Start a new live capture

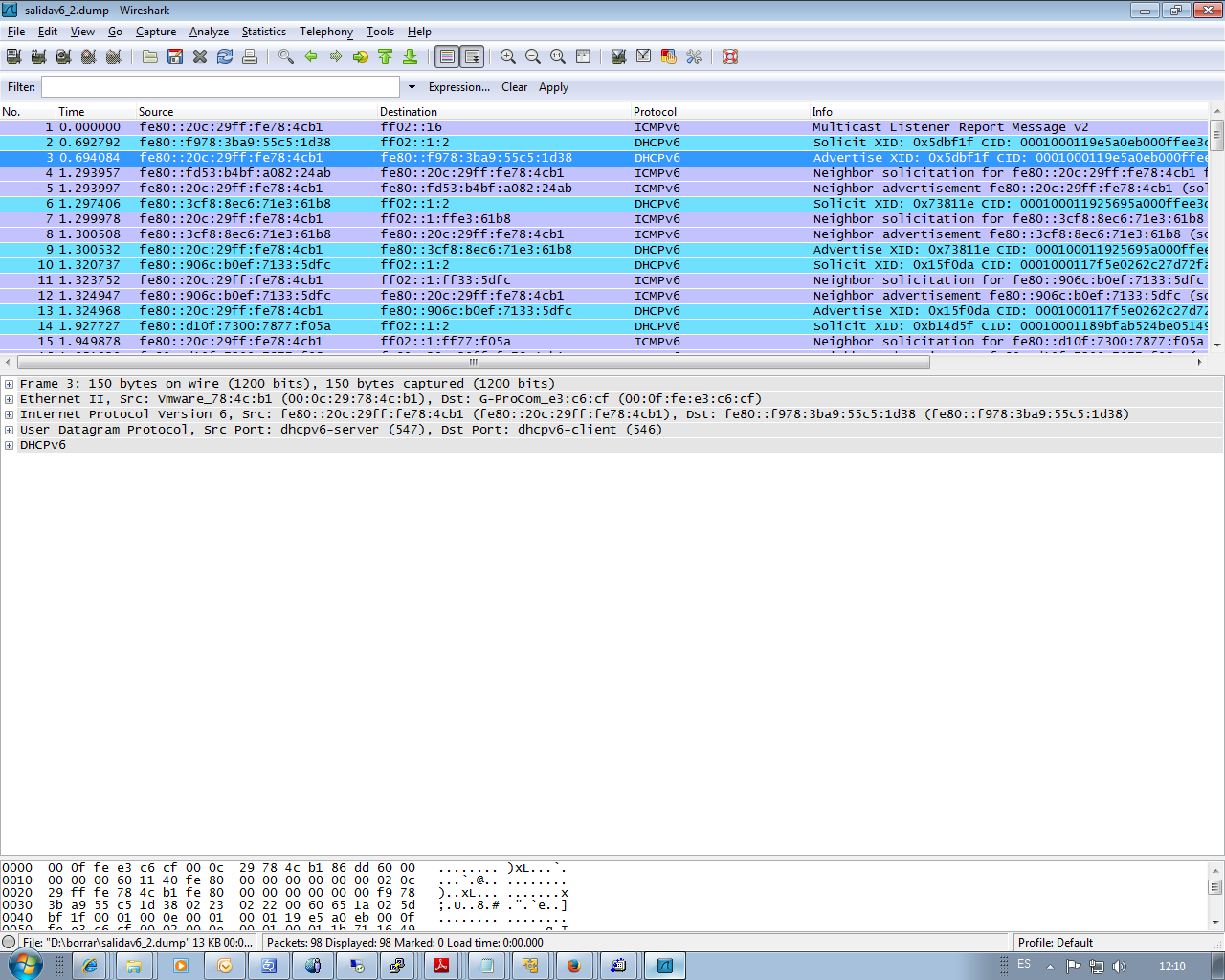coord(63,56)
